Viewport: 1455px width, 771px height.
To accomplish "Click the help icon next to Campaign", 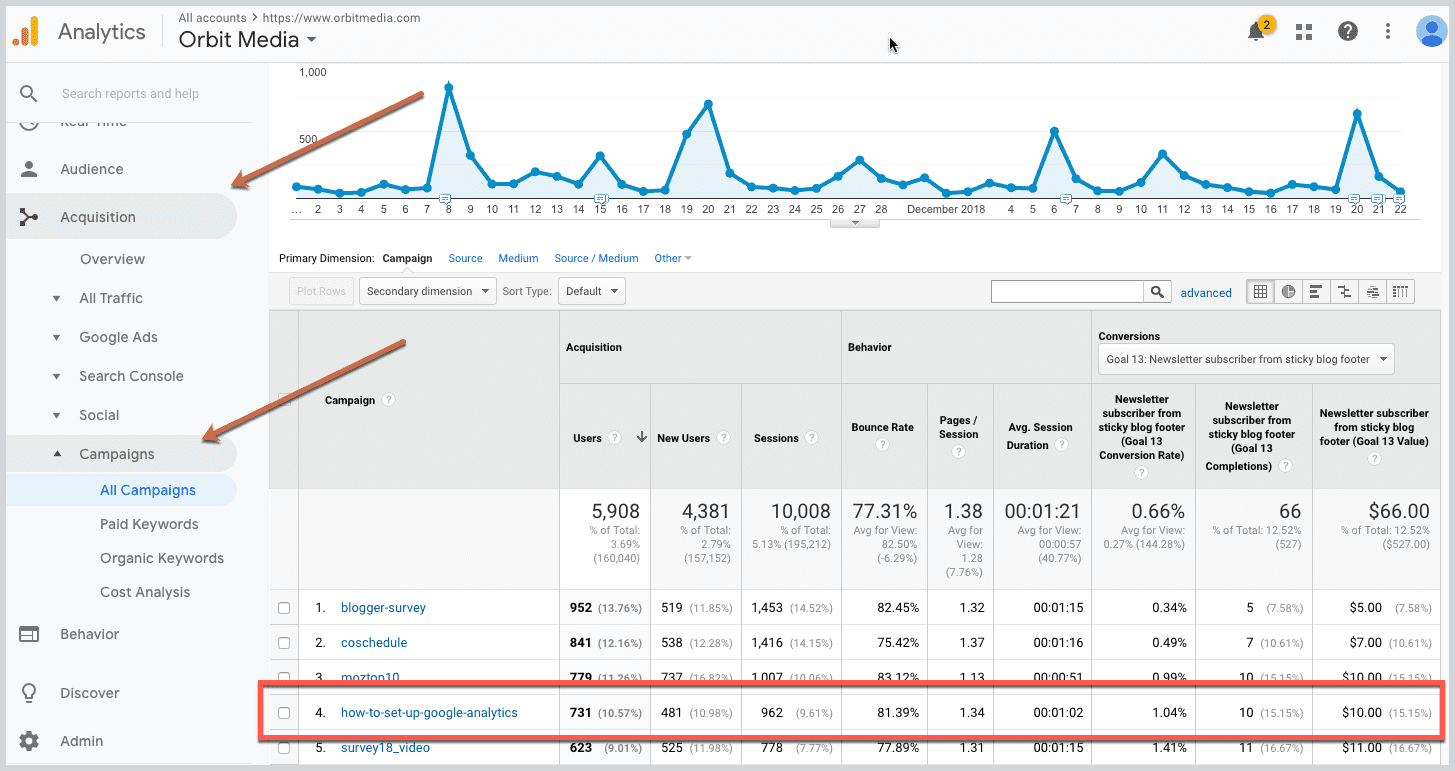I will pyautogui.click(x=389, y=400).
